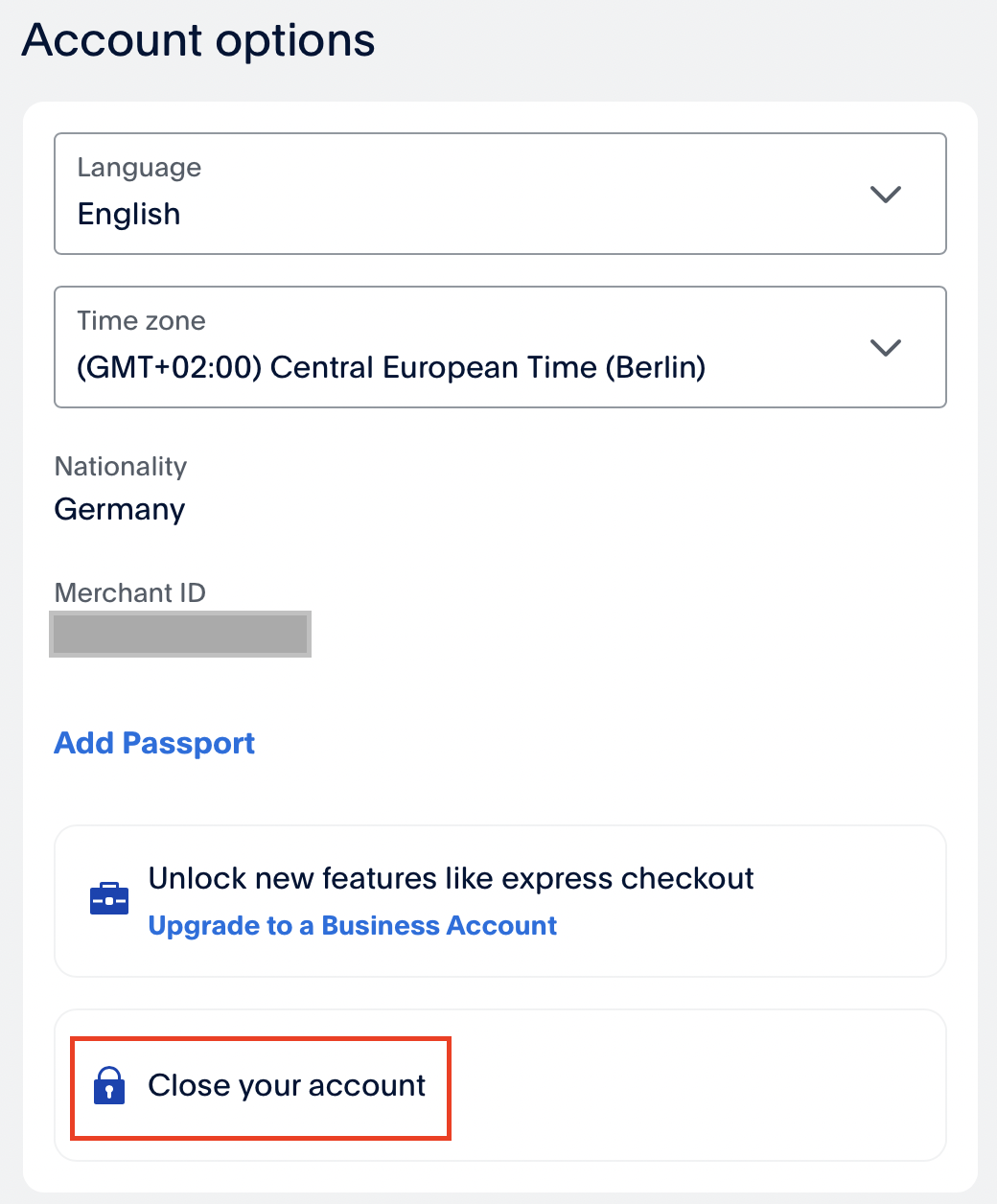Open Upgrade to a Business Account
This screenshot has height=1204, width=997.
pos(352,925)
